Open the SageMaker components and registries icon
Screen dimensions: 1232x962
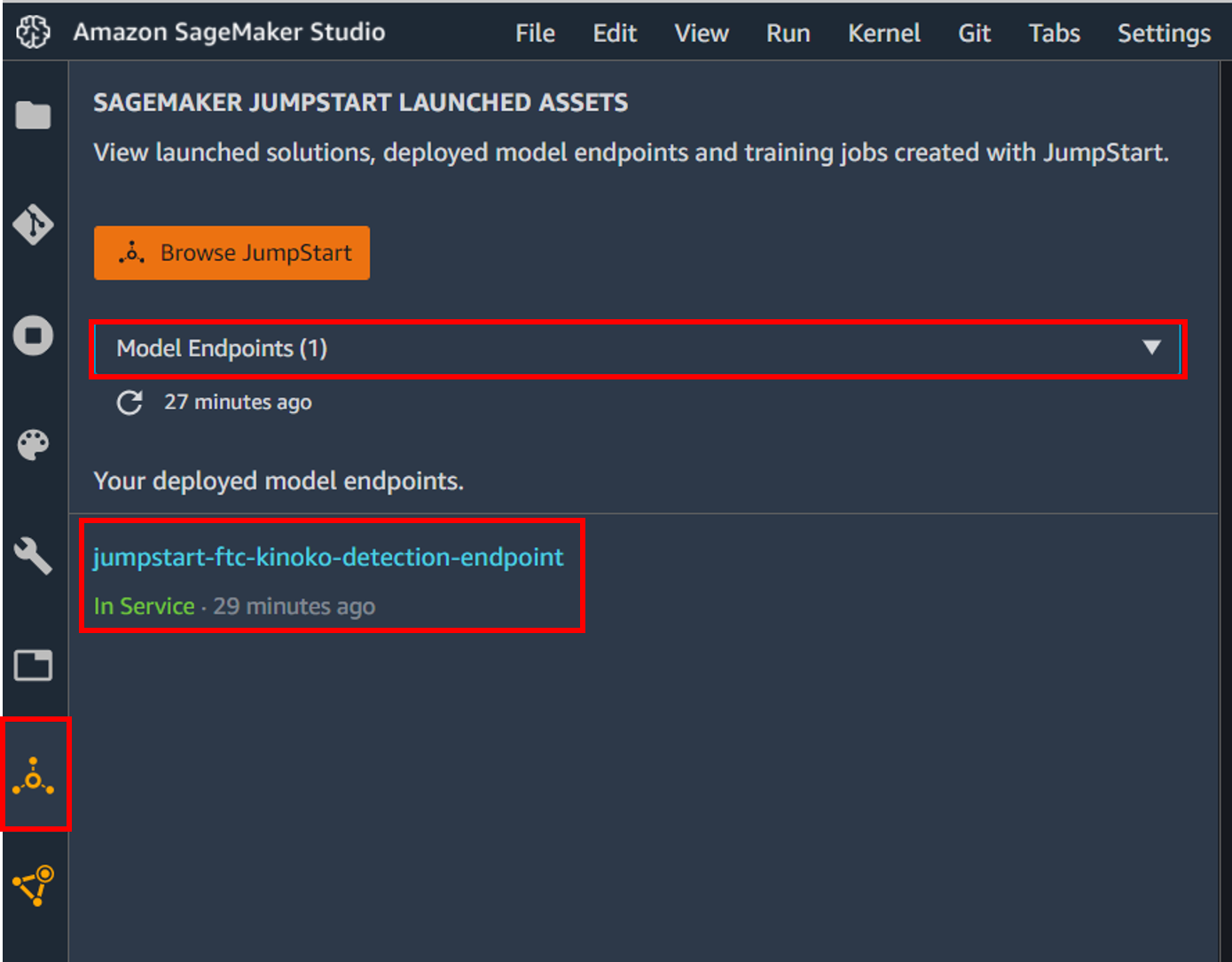[34, 885]
